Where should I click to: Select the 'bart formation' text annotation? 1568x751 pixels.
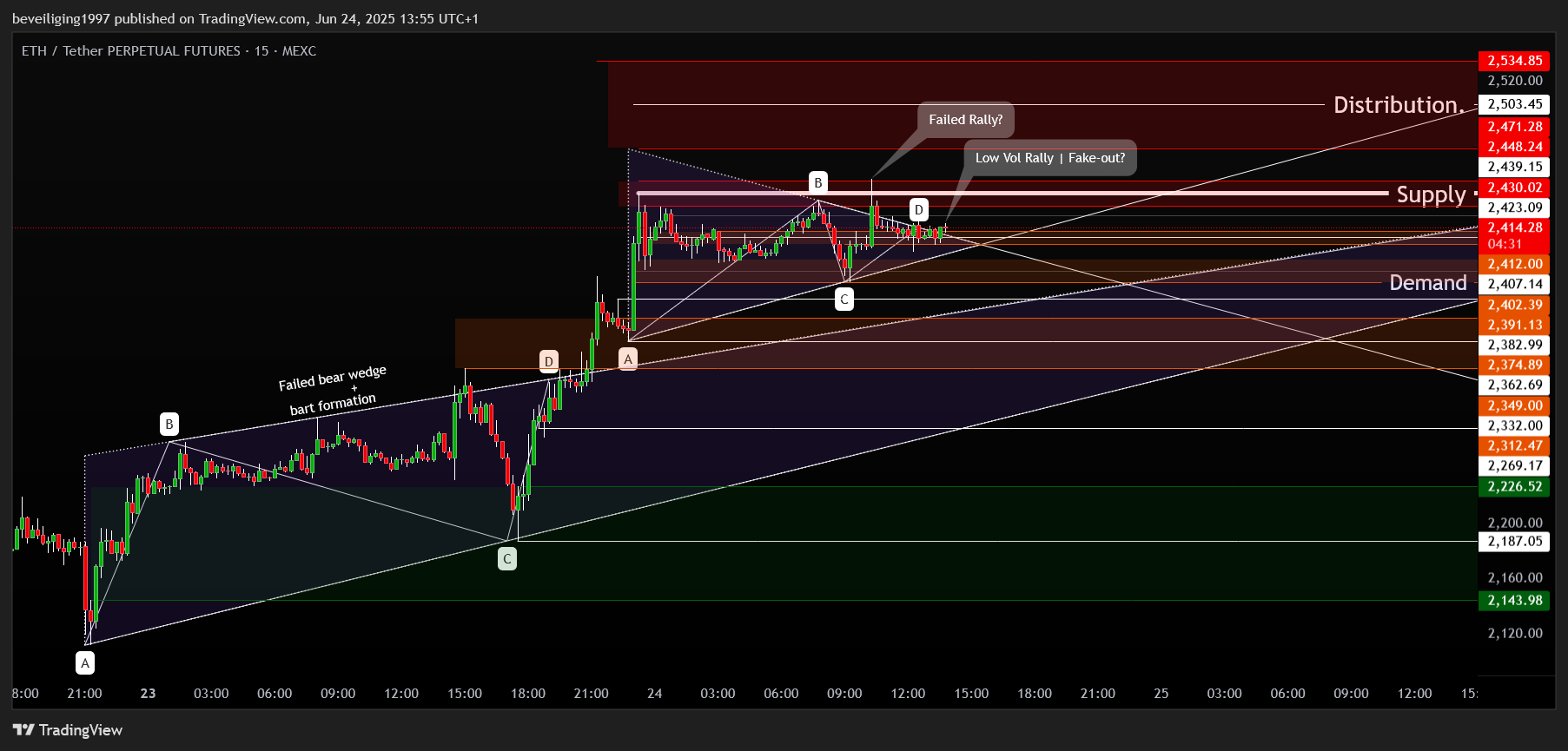click(333, 405)
